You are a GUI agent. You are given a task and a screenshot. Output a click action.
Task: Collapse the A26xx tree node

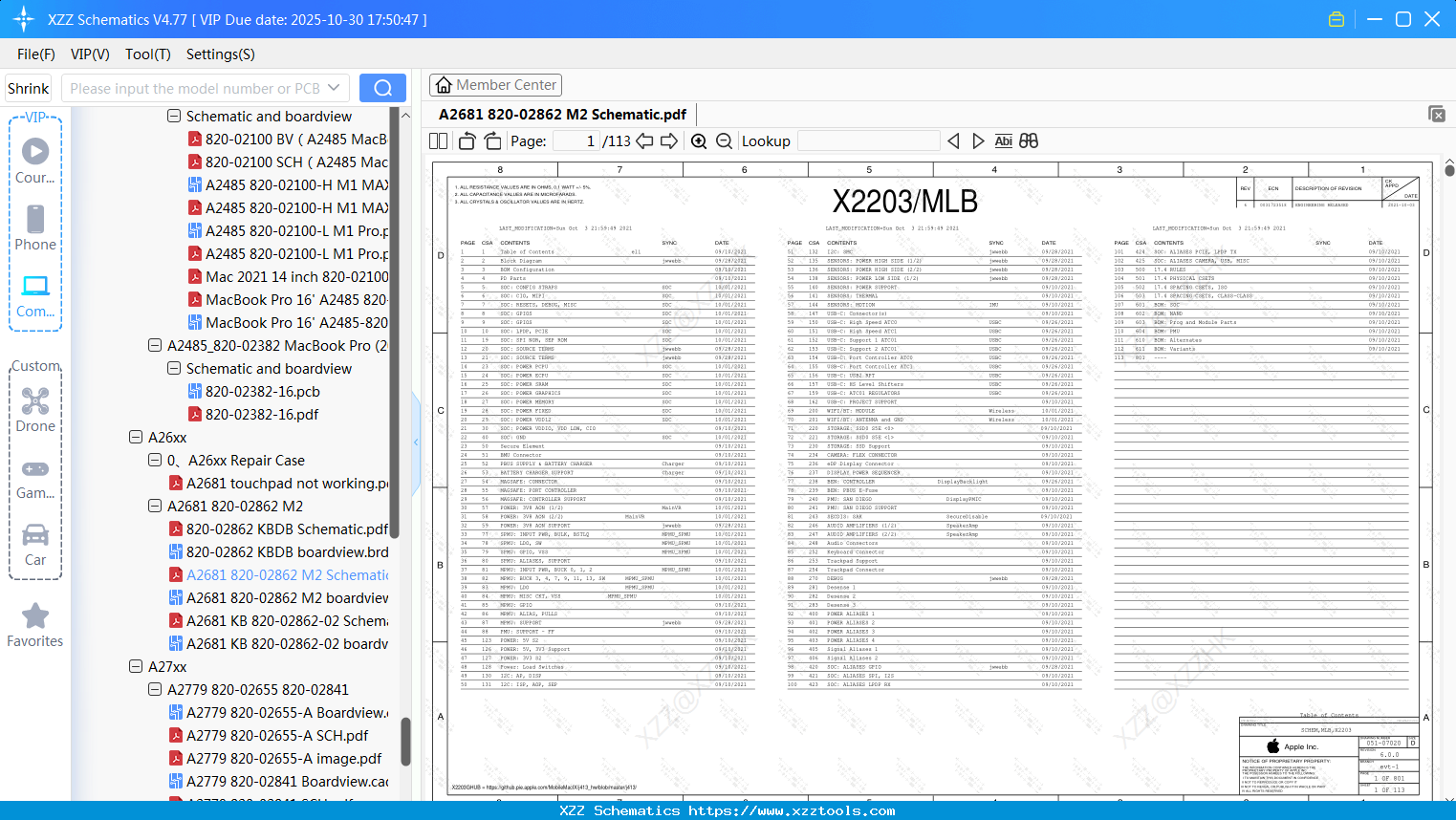click(136, 437)
